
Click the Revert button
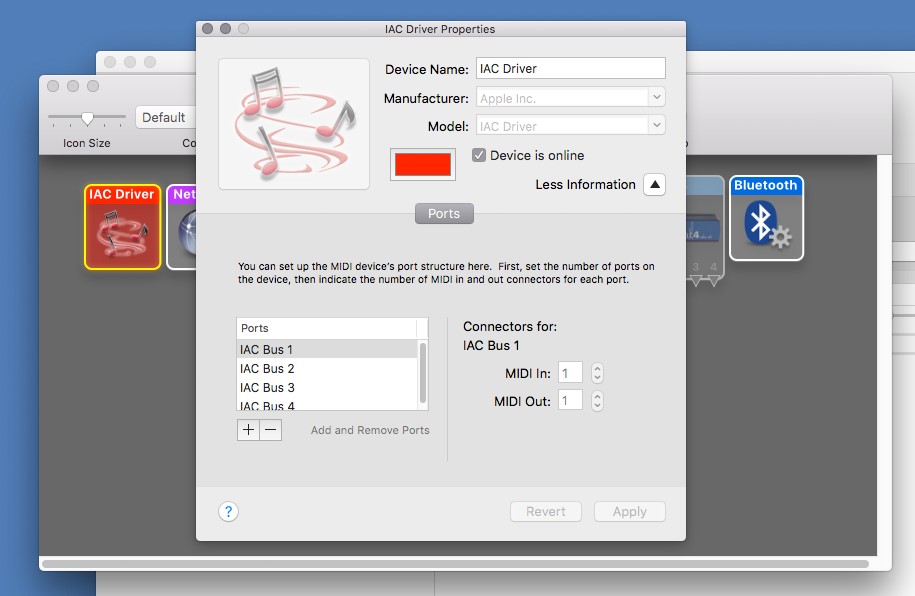click(545, 511)
